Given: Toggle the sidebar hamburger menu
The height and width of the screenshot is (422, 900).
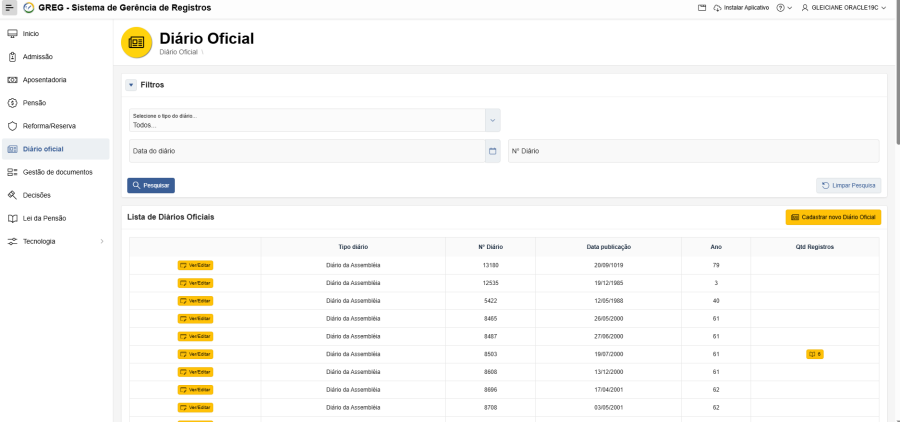Looking at the screenshot, I should (10, 7).
